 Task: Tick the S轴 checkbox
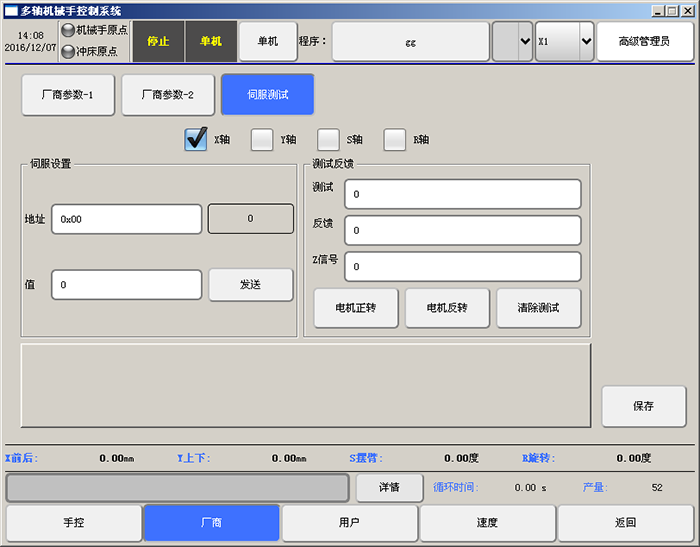(x=329, y=140)
